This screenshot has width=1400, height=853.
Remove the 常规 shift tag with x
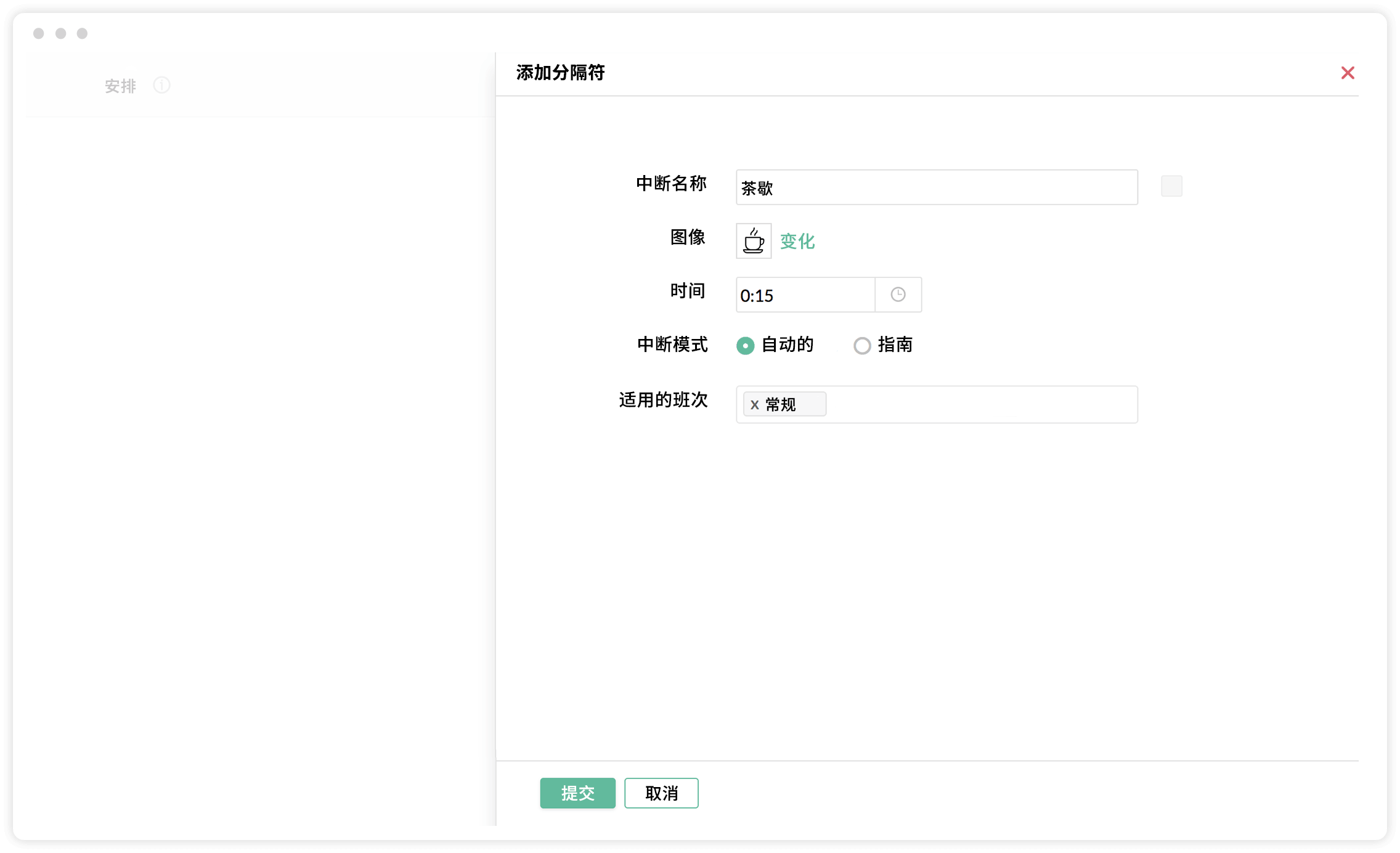[754, 405]
